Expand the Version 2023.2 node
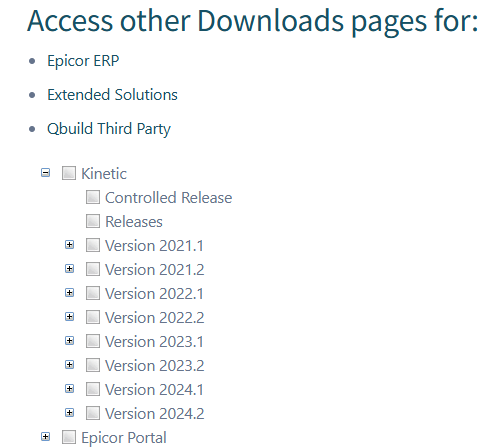The image size is (489, 447). point(69,365)
